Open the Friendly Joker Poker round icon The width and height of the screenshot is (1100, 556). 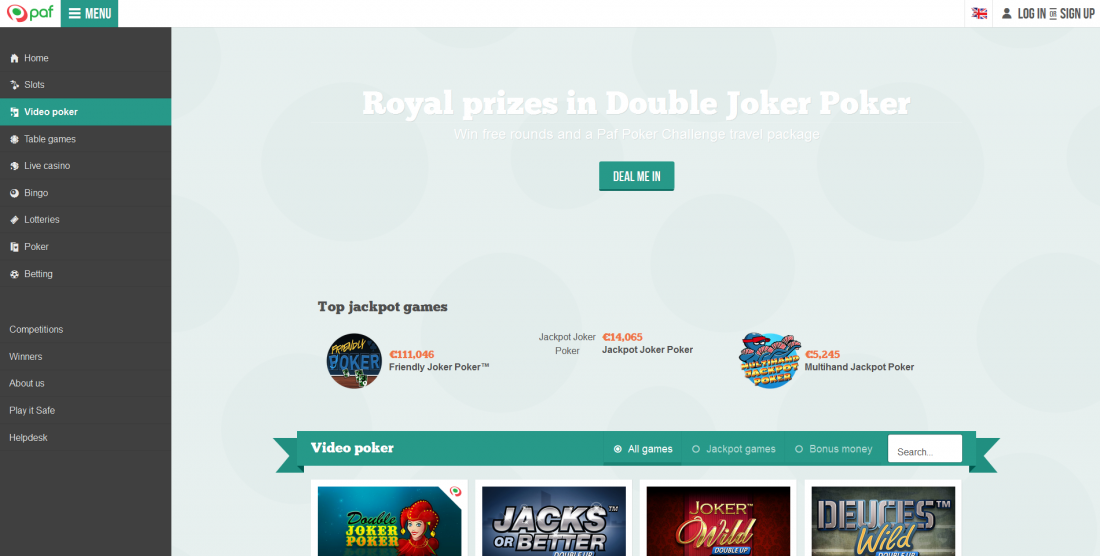[x=354, y=361]
